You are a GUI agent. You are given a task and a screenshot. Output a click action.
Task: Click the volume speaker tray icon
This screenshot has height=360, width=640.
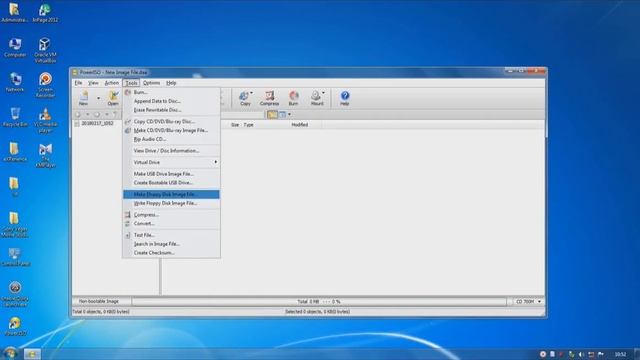(x=581, y=354)
